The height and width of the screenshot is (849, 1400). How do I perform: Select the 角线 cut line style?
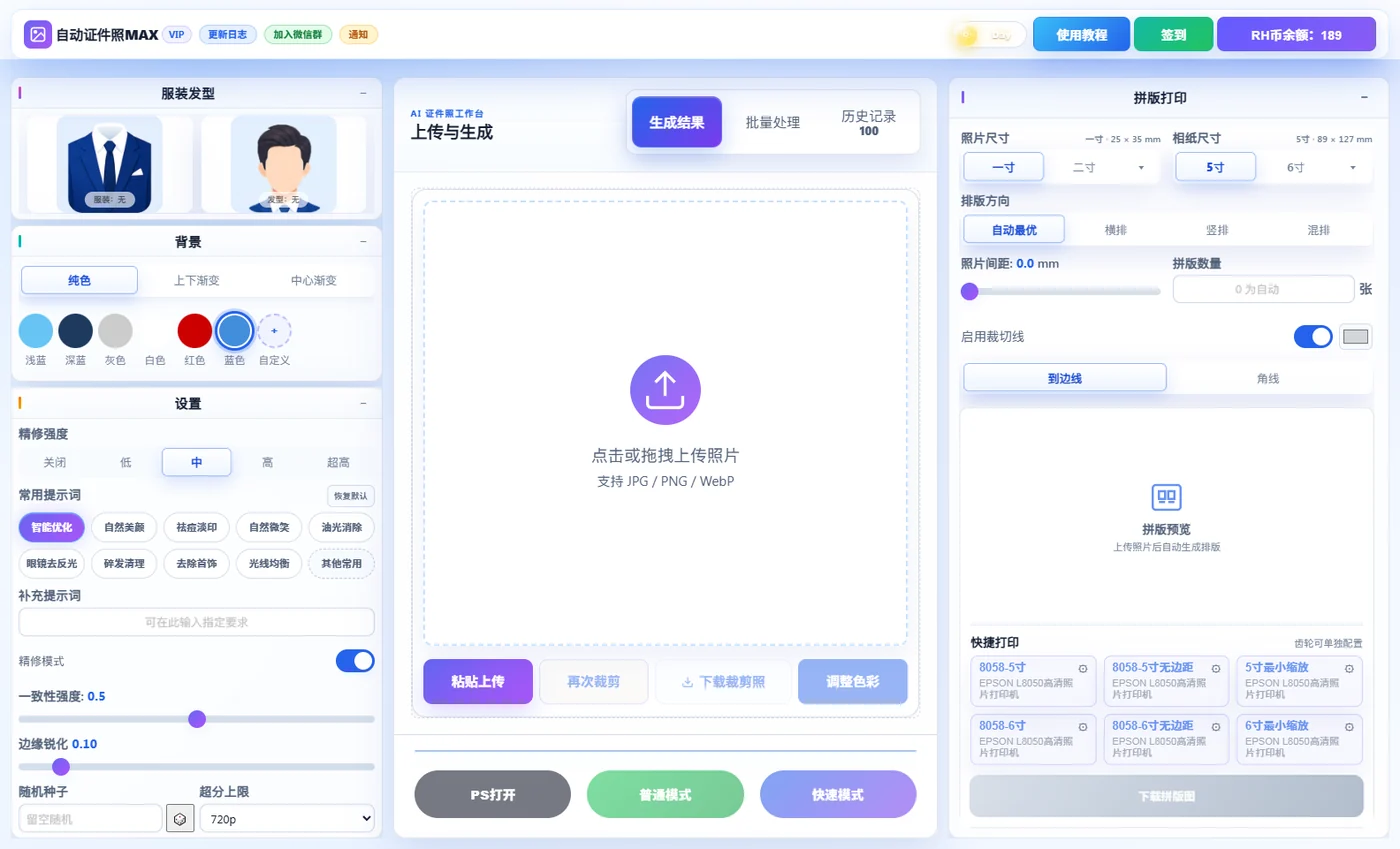1268,378
